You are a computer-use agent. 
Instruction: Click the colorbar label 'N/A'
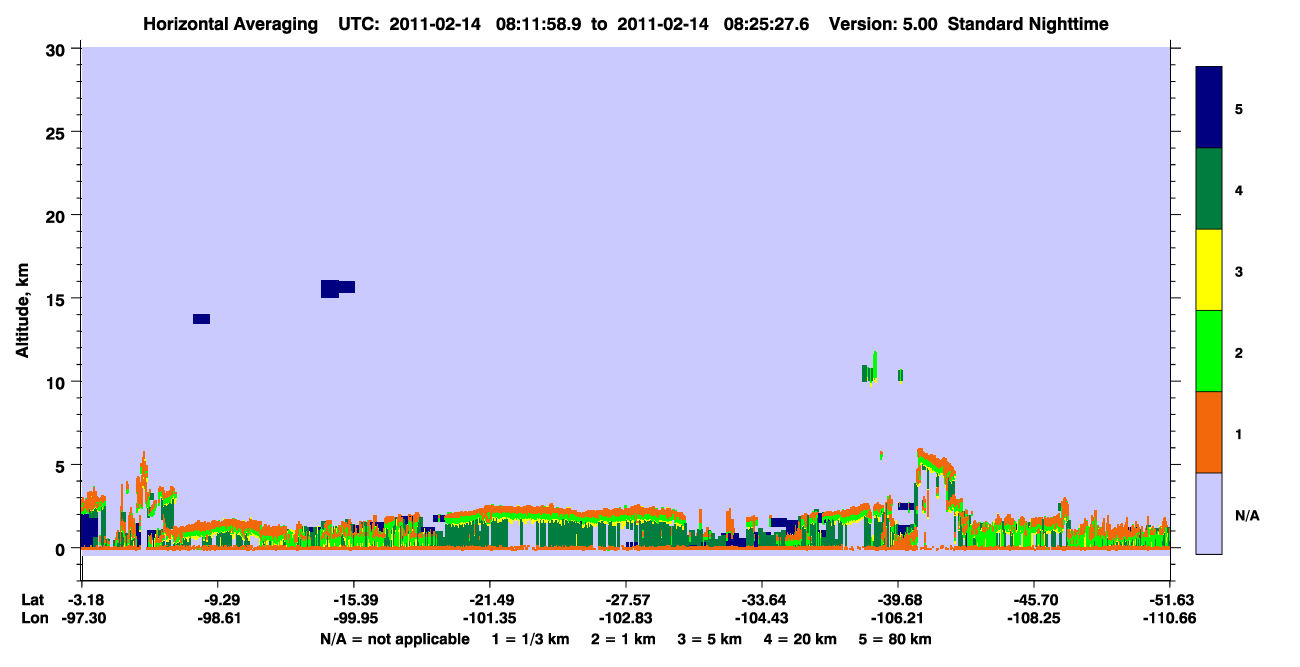(x=1246, y=515)
